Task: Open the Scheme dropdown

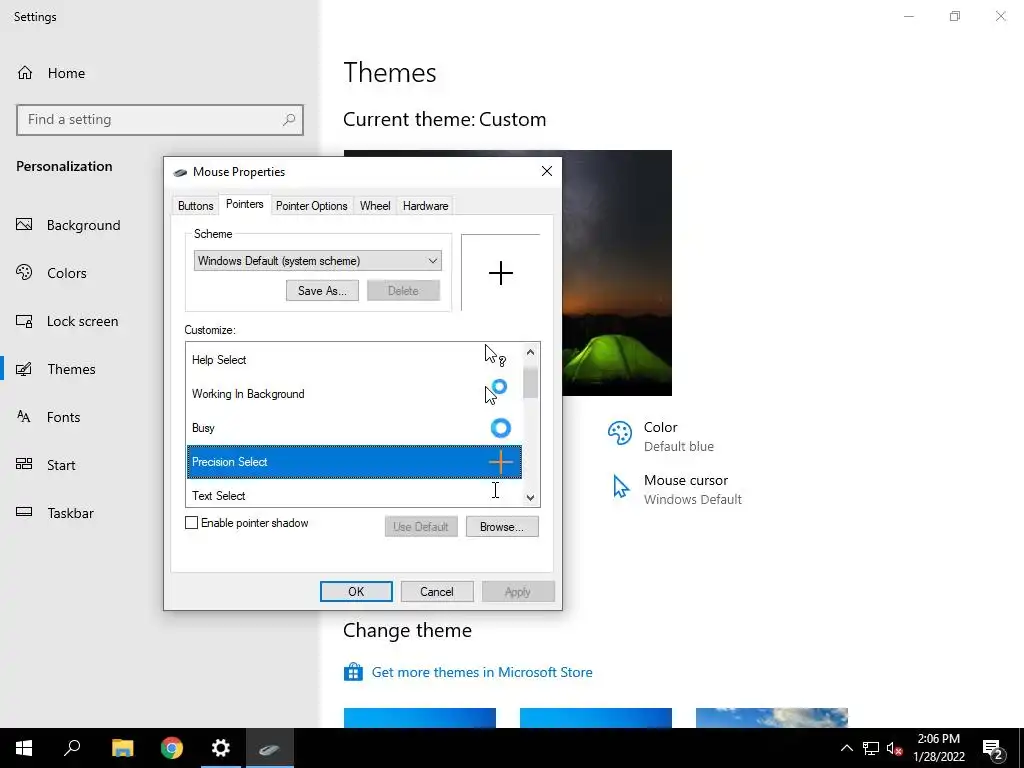Action: click(x=317, y=261)
